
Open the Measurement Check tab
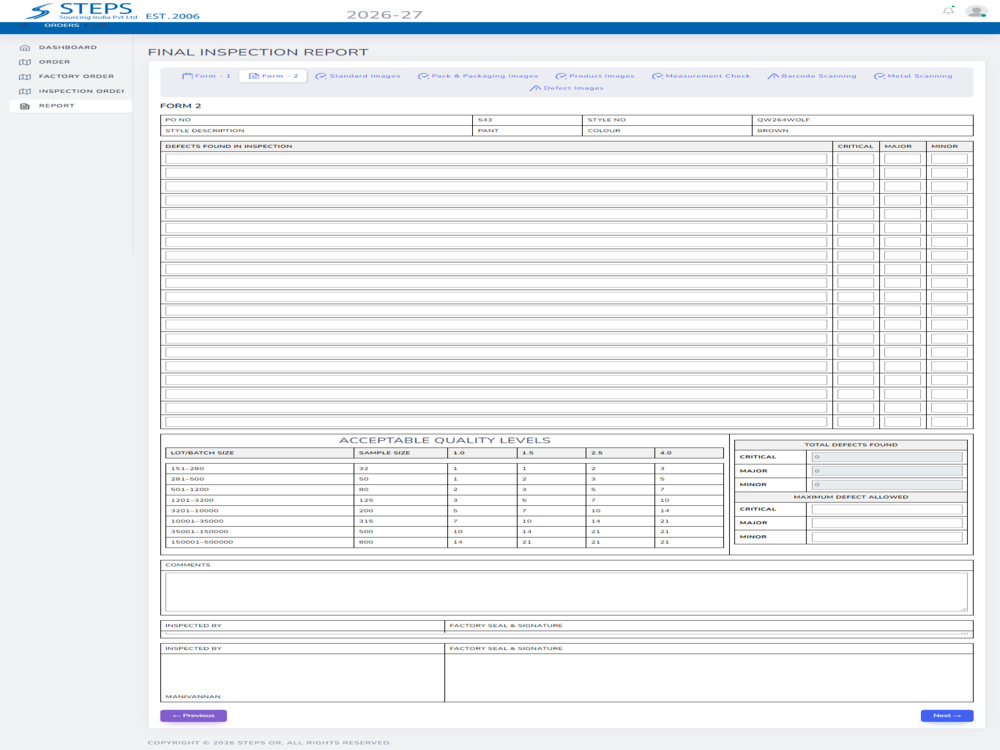coord(701,76)
